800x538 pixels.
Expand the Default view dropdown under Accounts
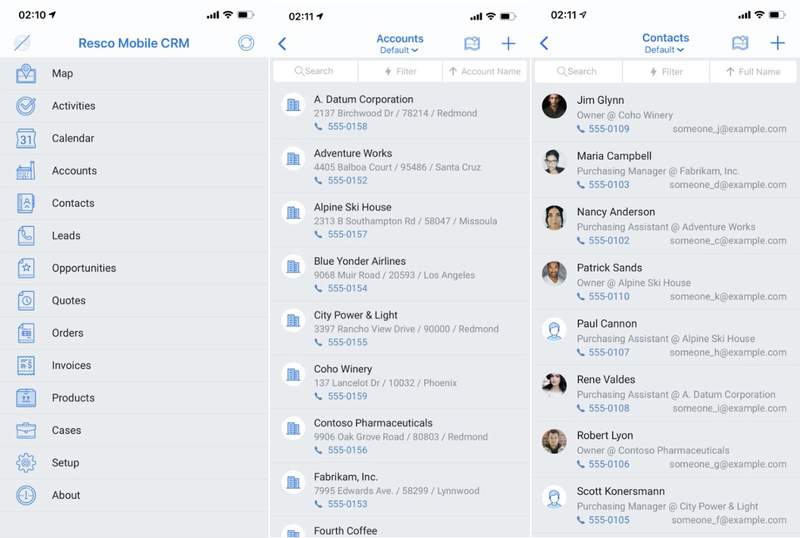click(x=399, y=50)
